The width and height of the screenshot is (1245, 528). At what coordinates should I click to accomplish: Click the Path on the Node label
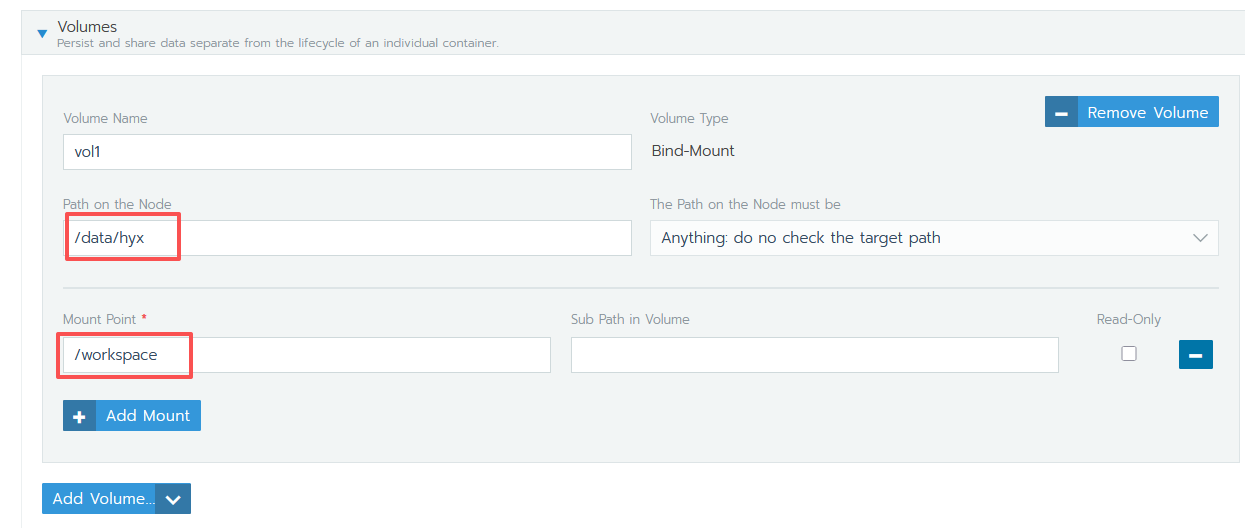click(117, 204)
